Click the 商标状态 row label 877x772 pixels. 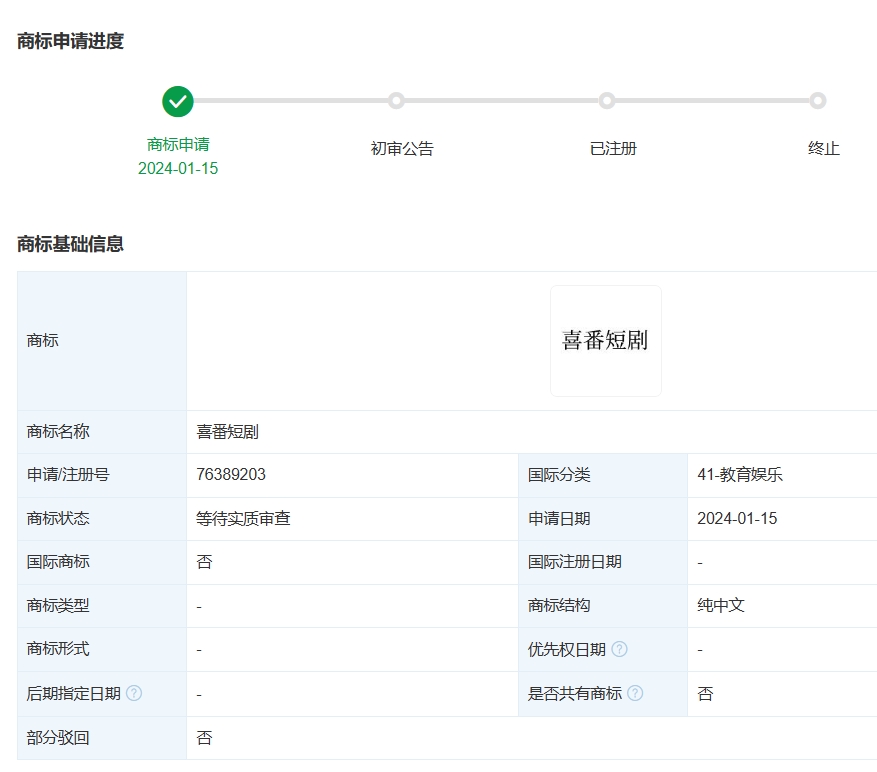[x=58, y=518]
